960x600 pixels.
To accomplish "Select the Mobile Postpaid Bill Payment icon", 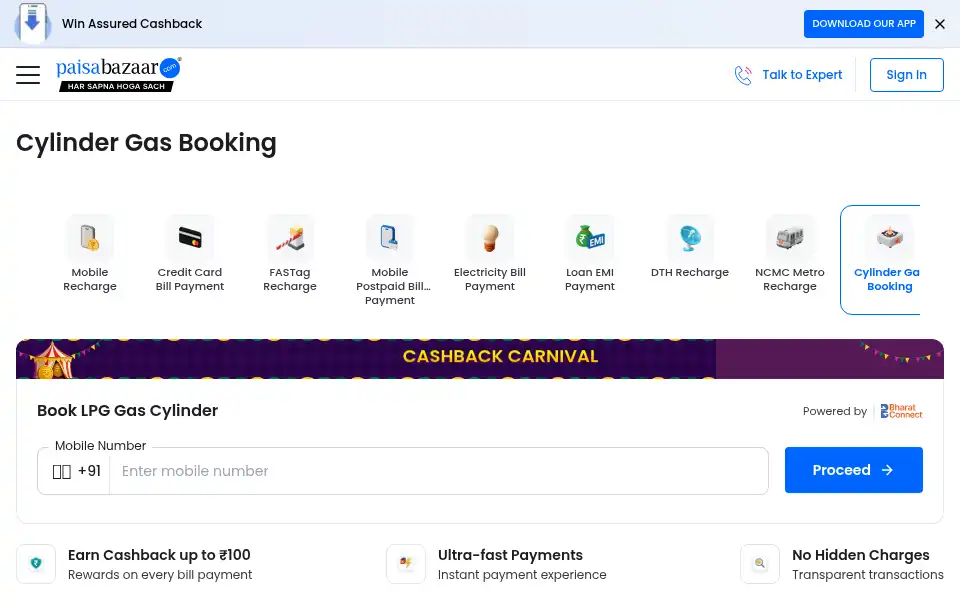I will click(x=390, y=238).
